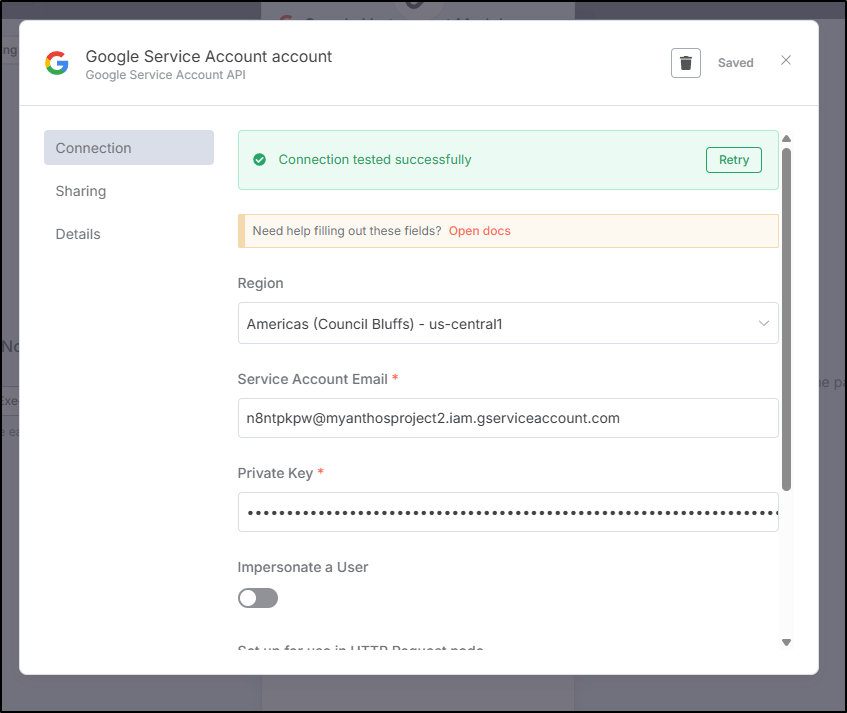Screen dimensions: 847x713
Task: Click the Region label
Action: click(x=260, y=284)
